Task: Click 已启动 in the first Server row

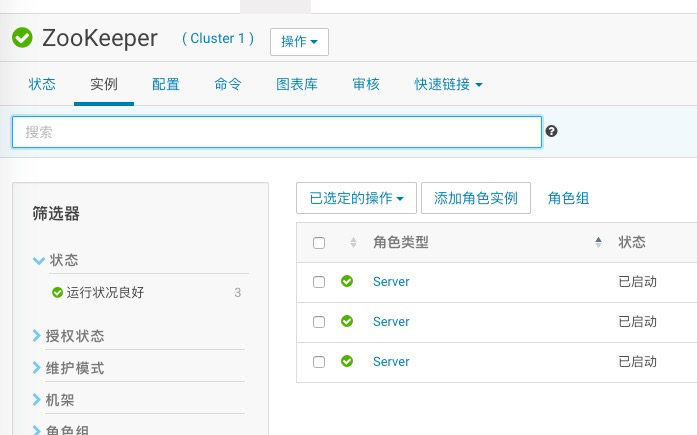Action: tap(637, 282)
